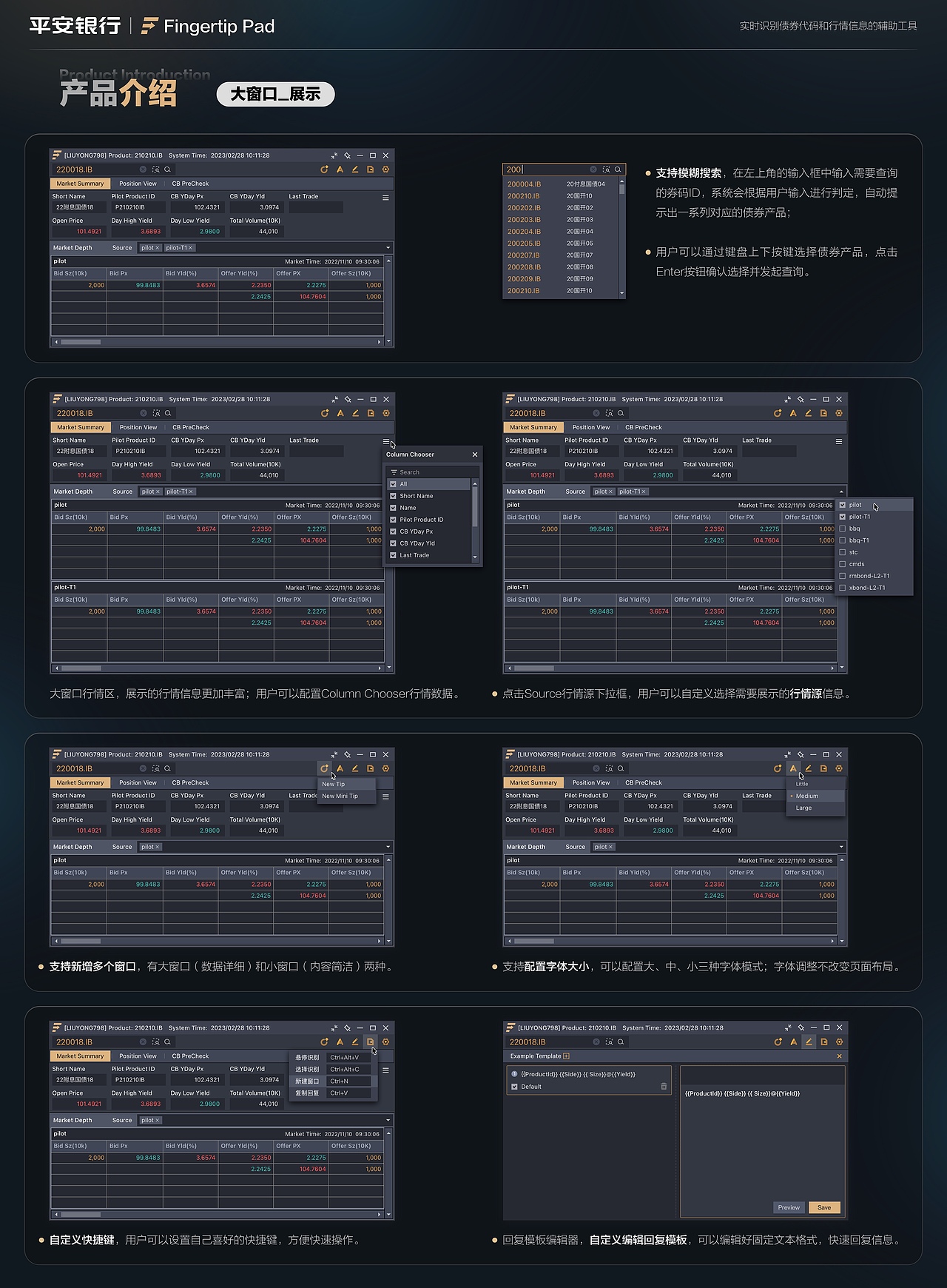Close the Example Template editor with orange X

(839, 1056)
